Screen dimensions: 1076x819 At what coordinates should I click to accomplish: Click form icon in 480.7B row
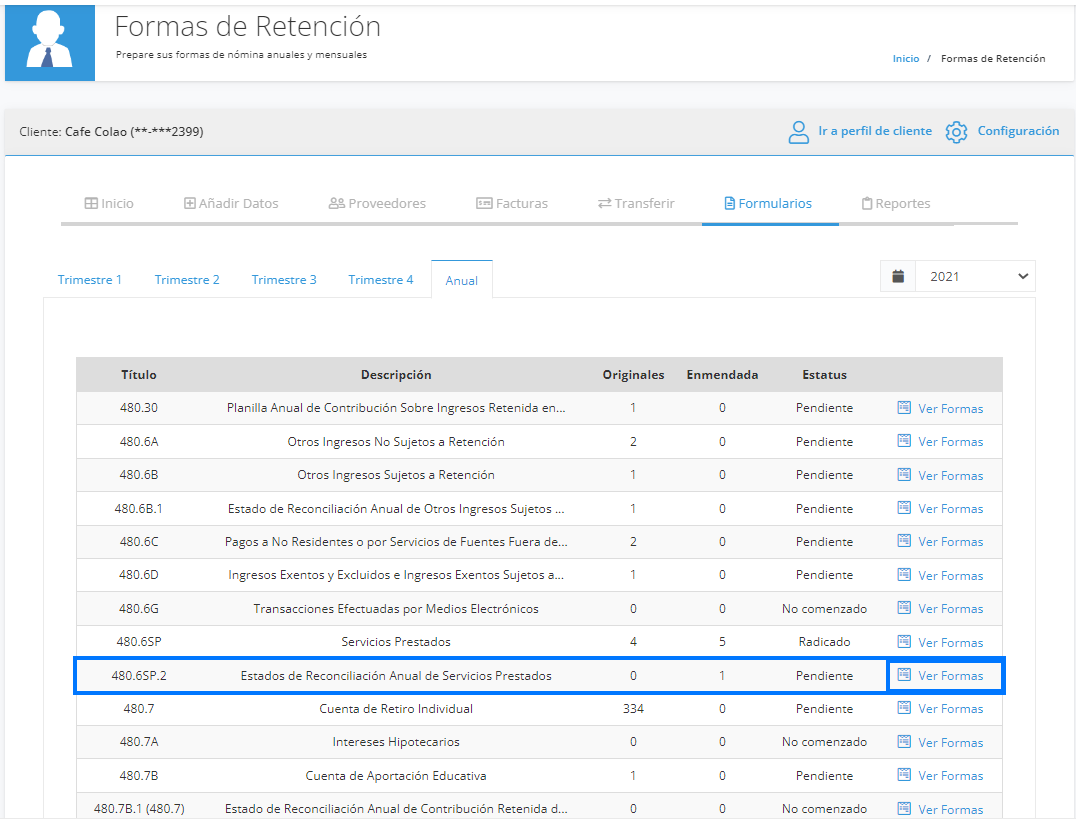pyautogui.click(x=904, y=775)
